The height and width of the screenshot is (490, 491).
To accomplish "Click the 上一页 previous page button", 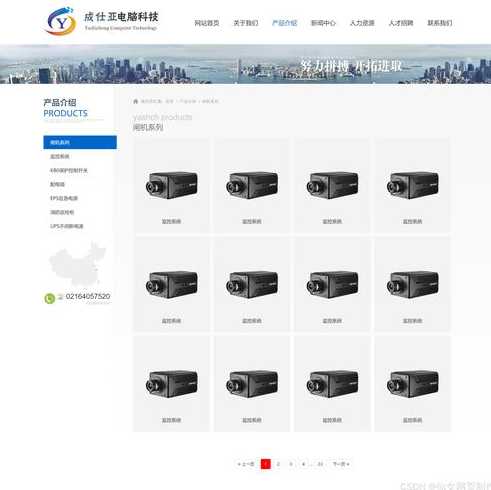I will pos(246,464).
